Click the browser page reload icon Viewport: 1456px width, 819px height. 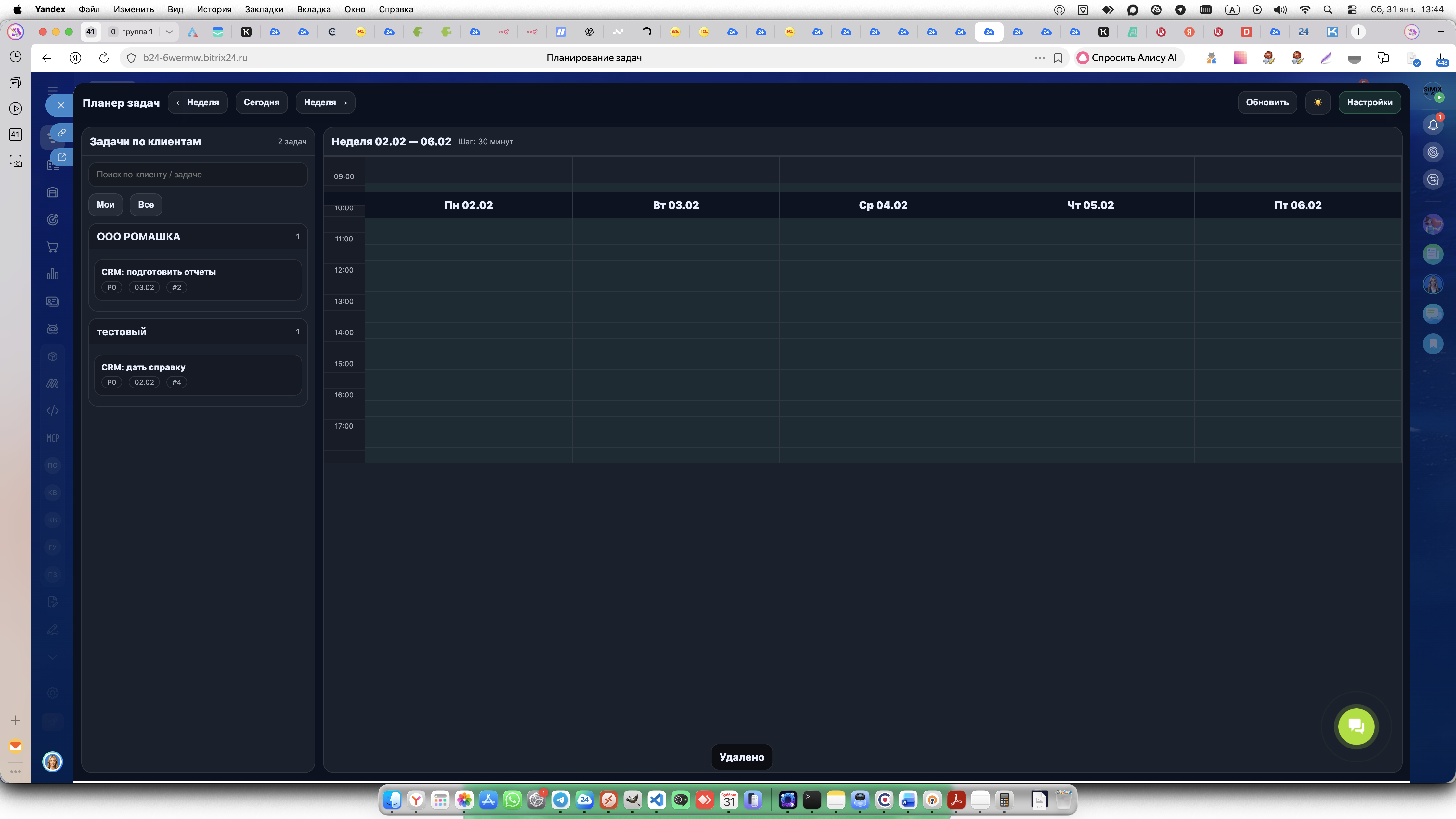pos(104,58)
